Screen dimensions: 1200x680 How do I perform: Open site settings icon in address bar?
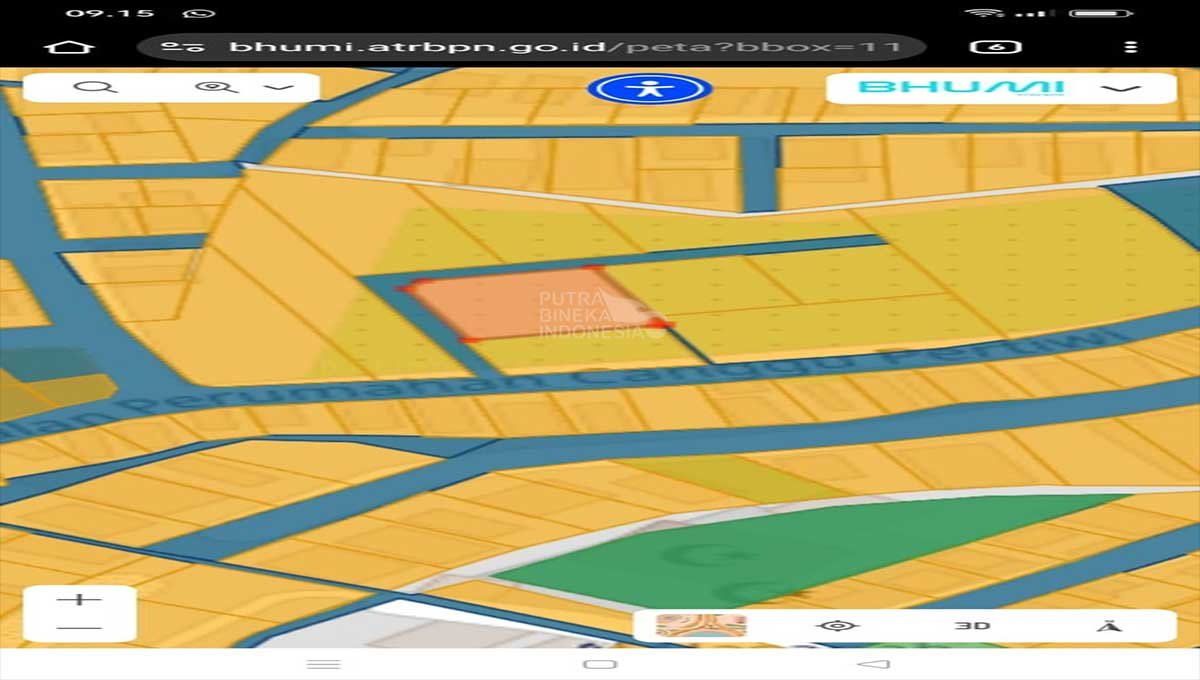tap(183, 47)
